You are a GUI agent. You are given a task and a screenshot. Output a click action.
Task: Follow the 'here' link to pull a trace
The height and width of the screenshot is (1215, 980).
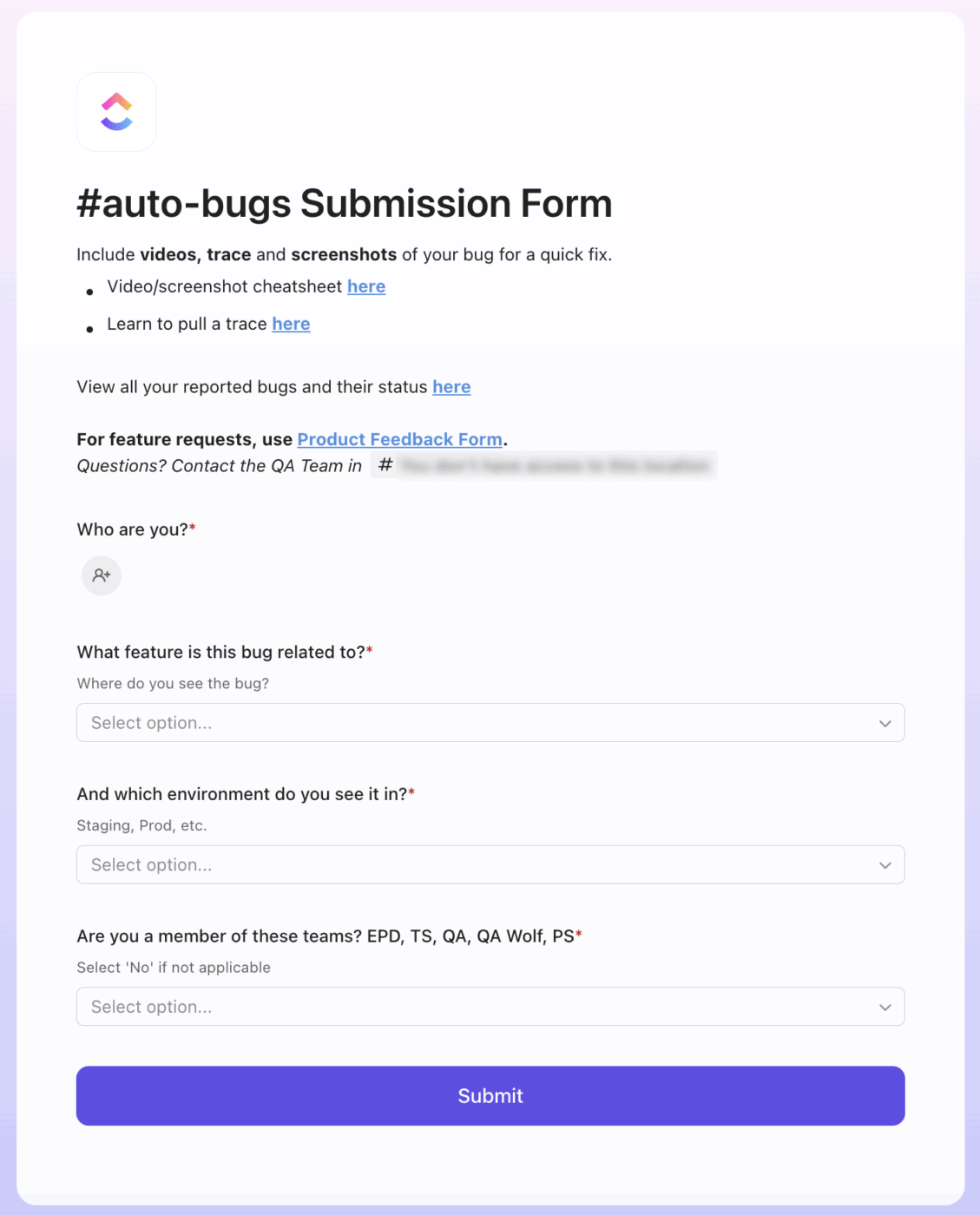(291, 324)
